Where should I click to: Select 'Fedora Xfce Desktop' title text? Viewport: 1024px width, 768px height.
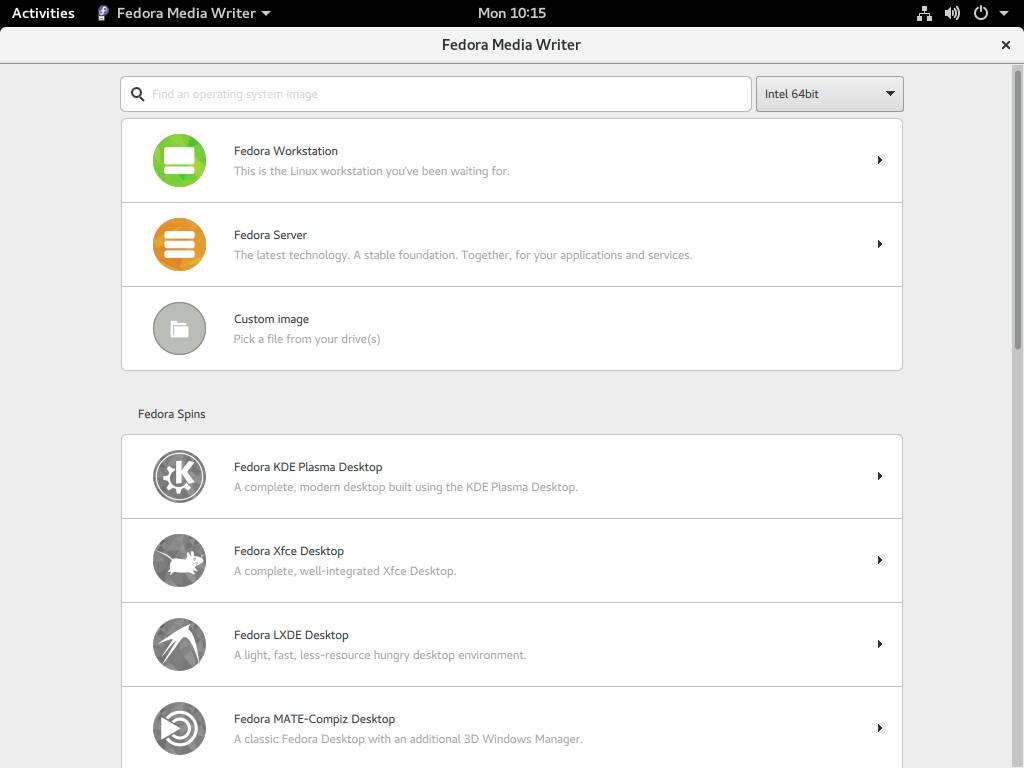pos(289,551)
